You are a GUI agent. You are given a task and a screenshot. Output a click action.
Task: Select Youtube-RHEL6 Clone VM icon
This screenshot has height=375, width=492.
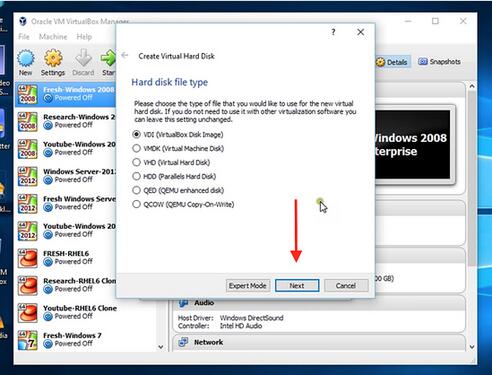coord(28,313)
